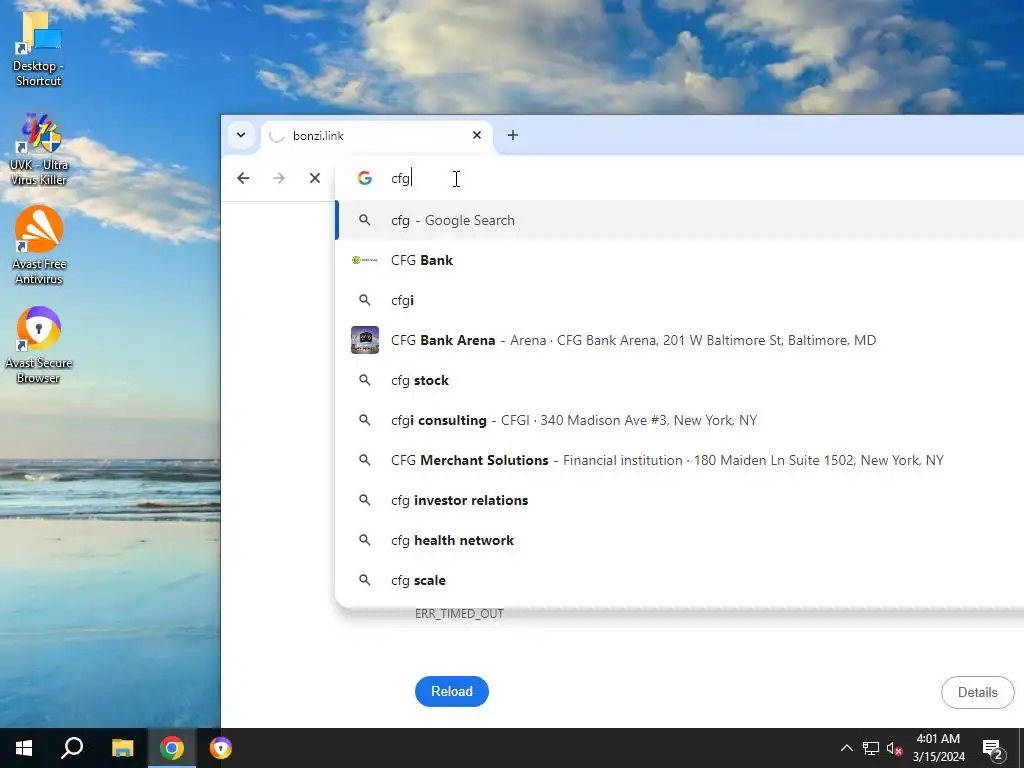Screen dimensions: 1024x768
Task: Choose the CFG Bank suggestion
Action: point(679,260)
